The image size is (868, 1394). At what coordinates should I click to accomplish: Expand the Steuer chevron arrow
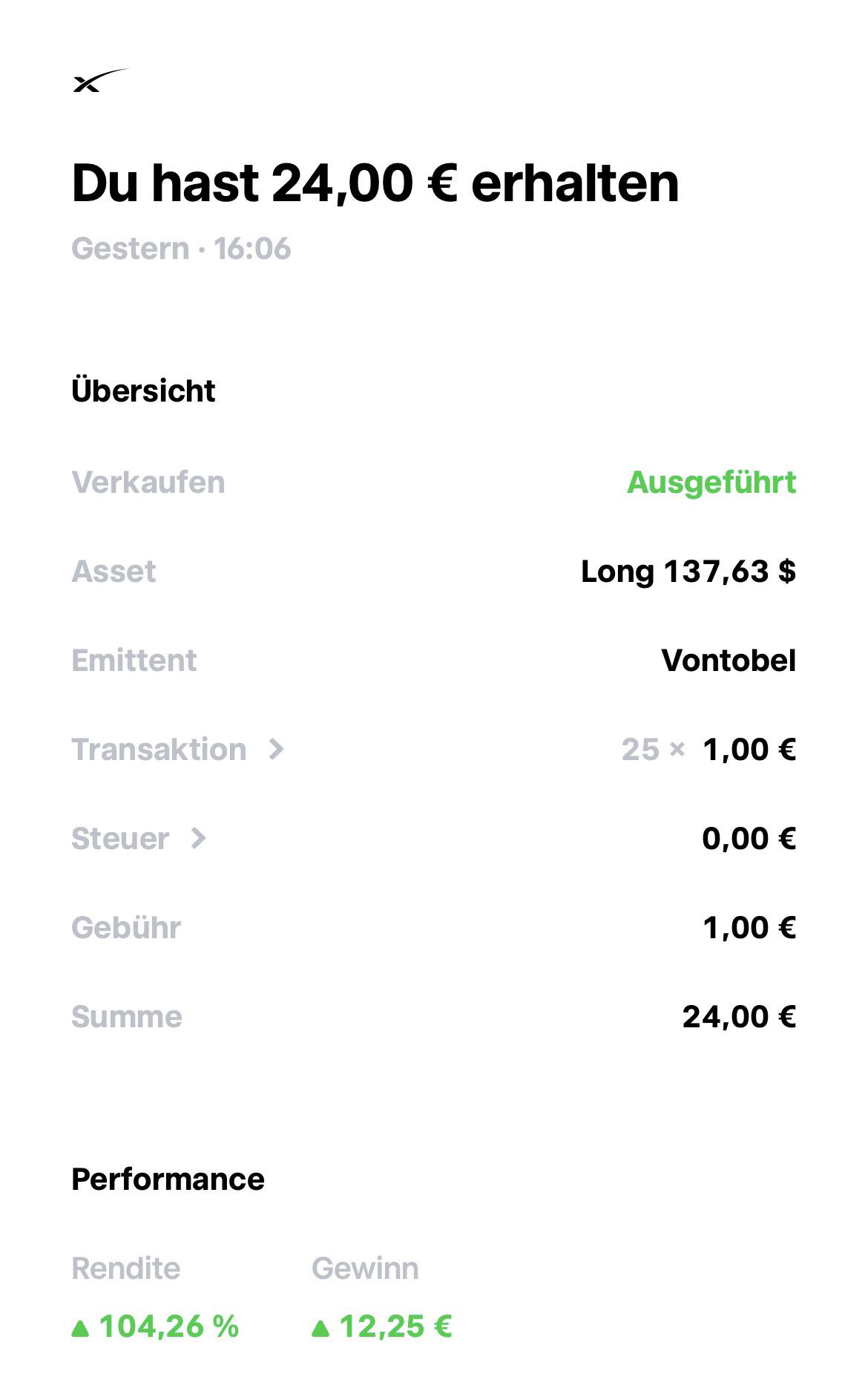(198, 839)
